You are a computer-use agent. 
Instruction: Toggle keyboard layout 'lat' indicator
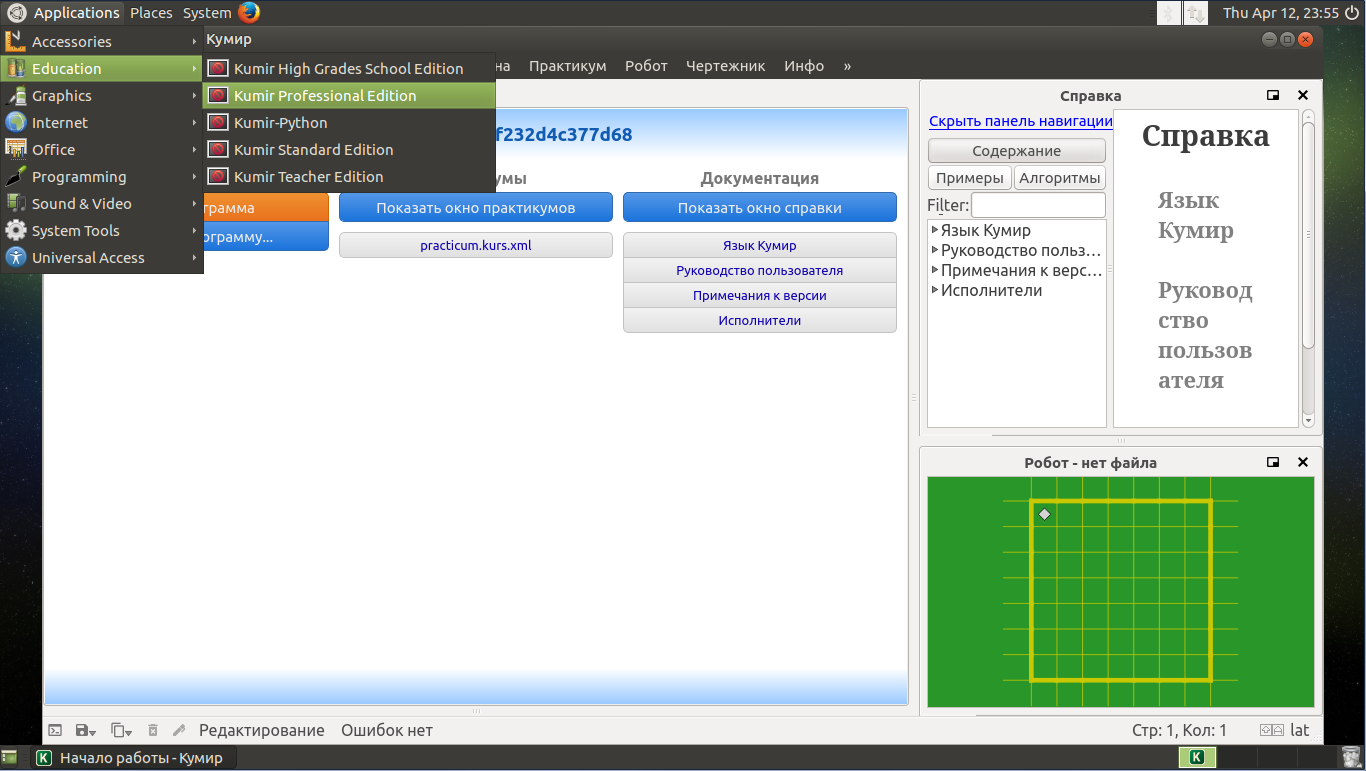pos(1300,730)
